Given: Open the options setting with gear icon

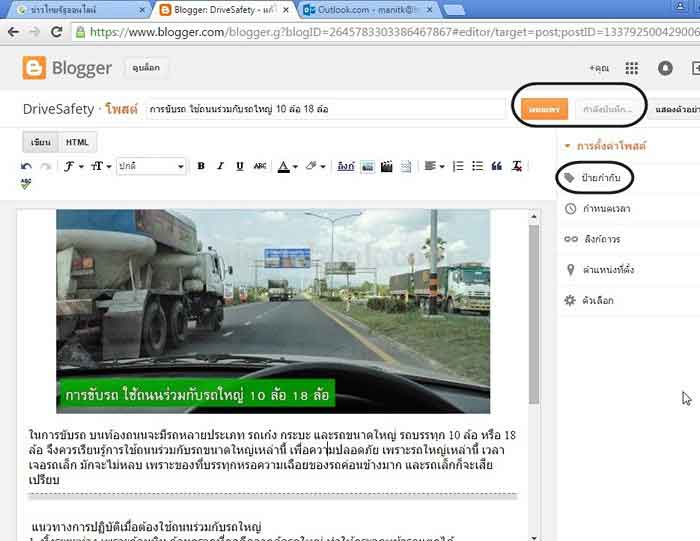Looking at the screenshot, I should pyautogui.click(x=589, y=300).
